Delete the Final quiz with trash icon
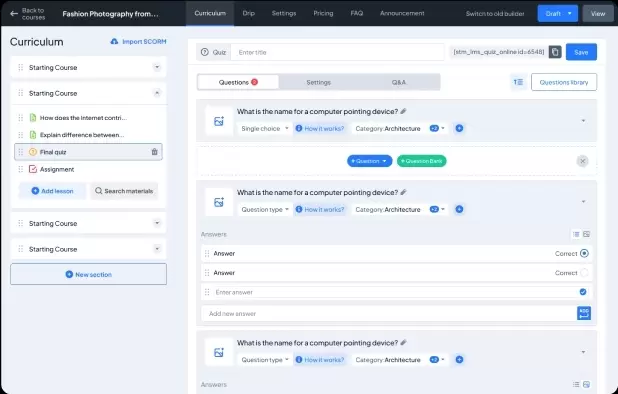 pyautogui.click(x=154, y=152)
